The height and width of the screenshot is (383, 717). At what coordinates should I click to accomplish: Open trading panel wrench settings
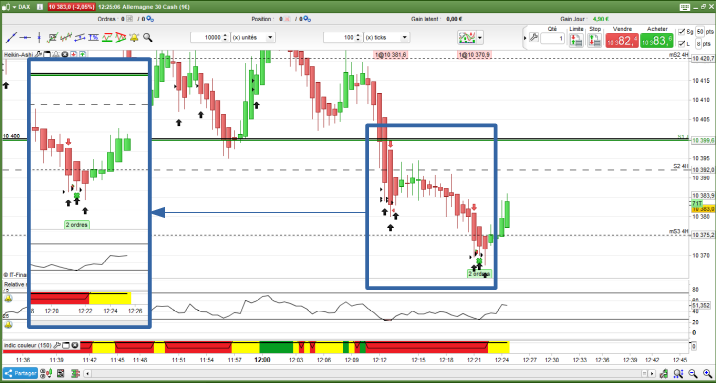click(534, 37)
